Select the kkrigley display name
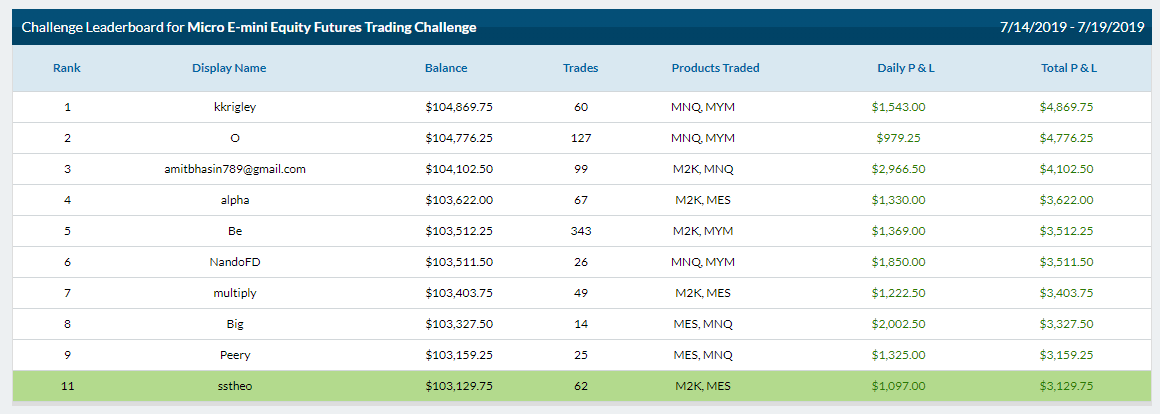This screenshot has height=414, width=1160. point(235,107)
